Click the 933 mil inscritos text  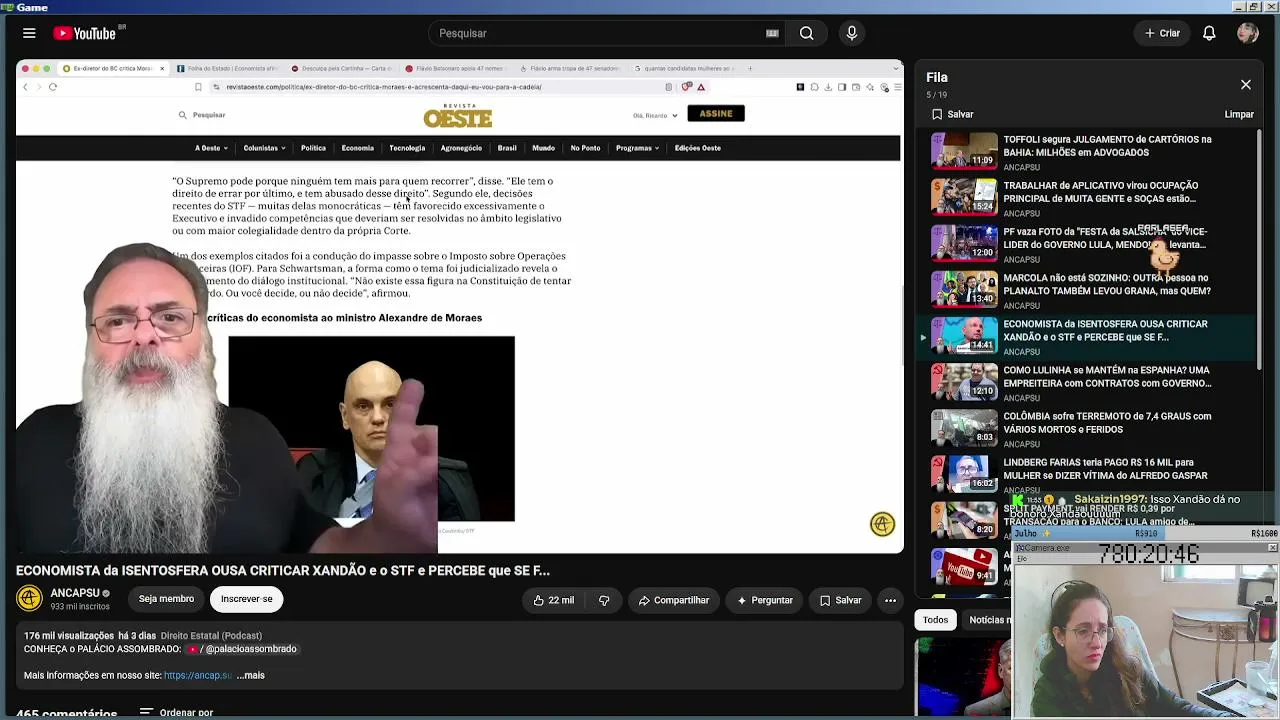(x=80, y=606)
